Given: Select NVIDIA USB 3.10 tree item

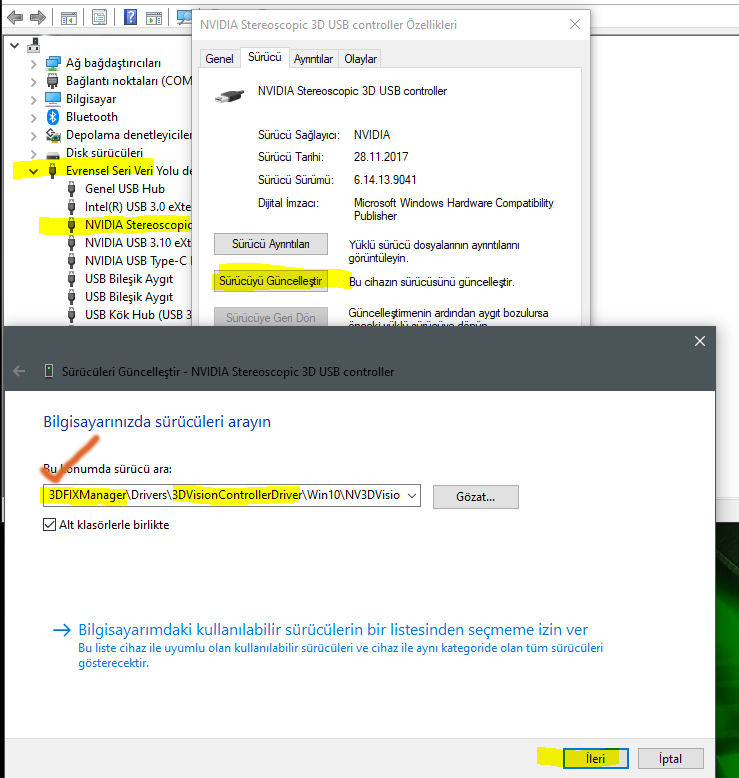Looking at the screenshot, I should coord(137,243).
